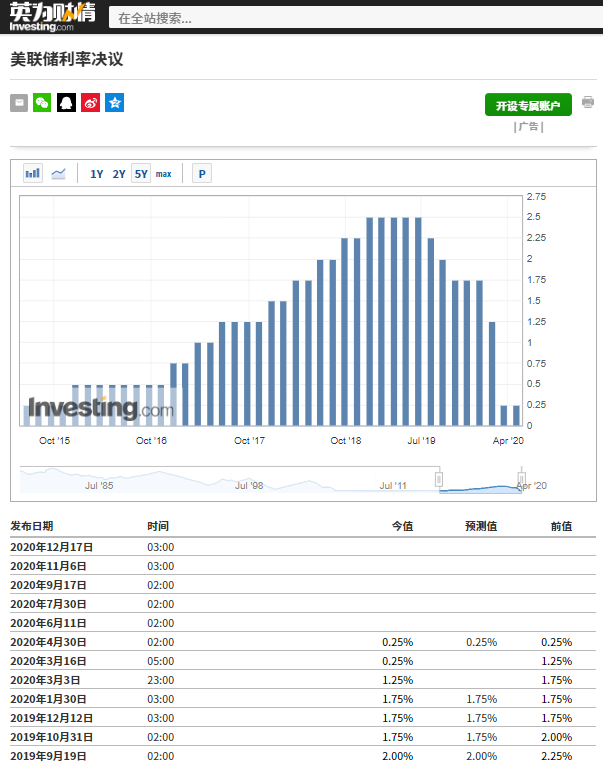The height and width of the screenshot is (771, 603).
Task: Select the 2020年7月30日 row
Action: point(303,604)
